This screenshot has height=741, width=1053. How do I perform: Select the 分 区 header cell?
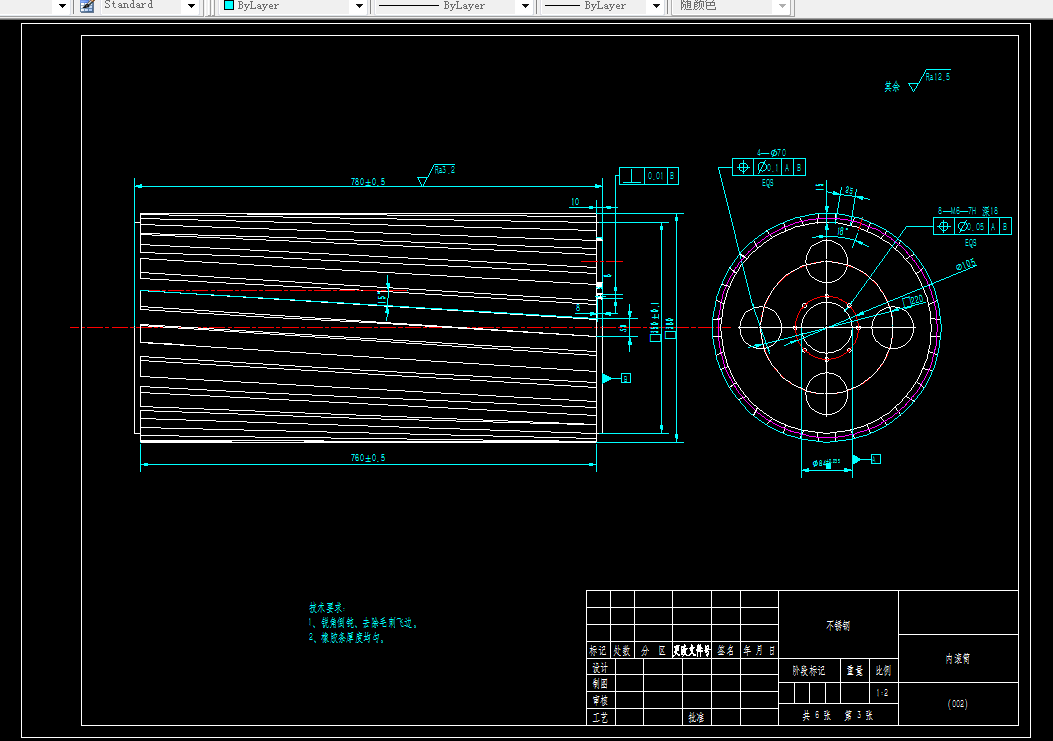[653, 650]
